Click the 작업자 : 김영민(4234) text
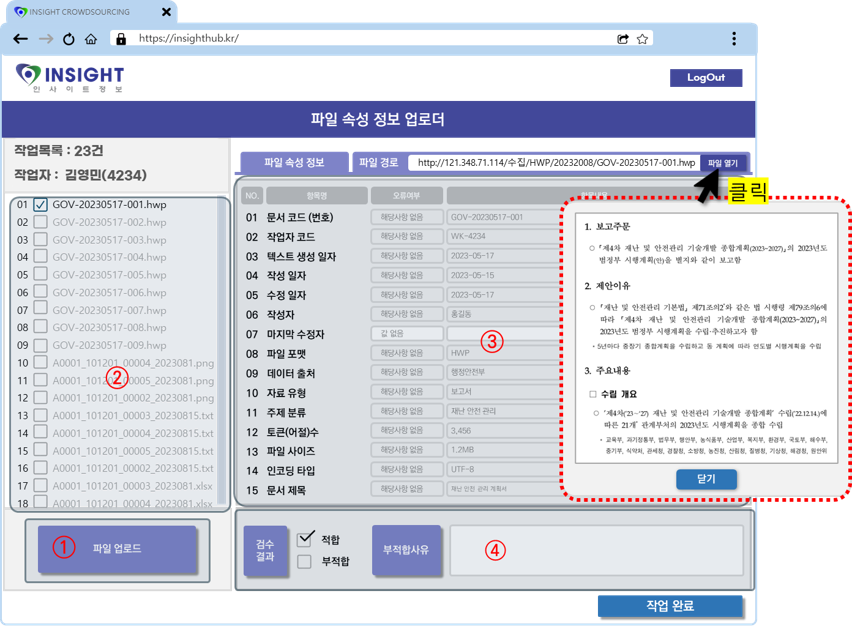Image resolution: width=852 pixels, height=626 pixels. (x=80, y=175)
